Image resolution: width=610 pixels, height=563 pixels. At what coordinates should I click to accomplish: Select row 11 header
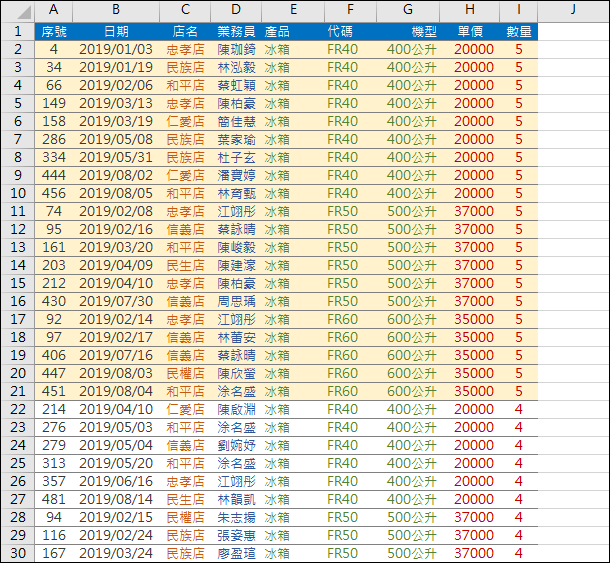(18, 211)
